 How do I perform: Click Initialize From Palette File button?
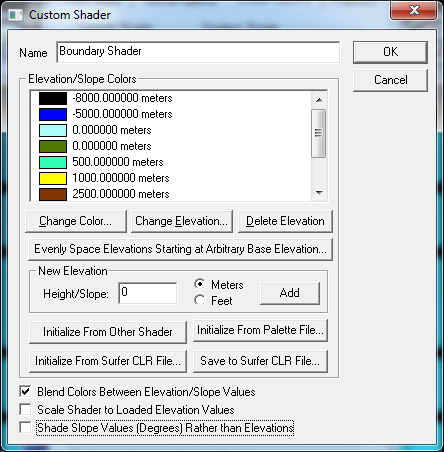[x=260, y=330]
